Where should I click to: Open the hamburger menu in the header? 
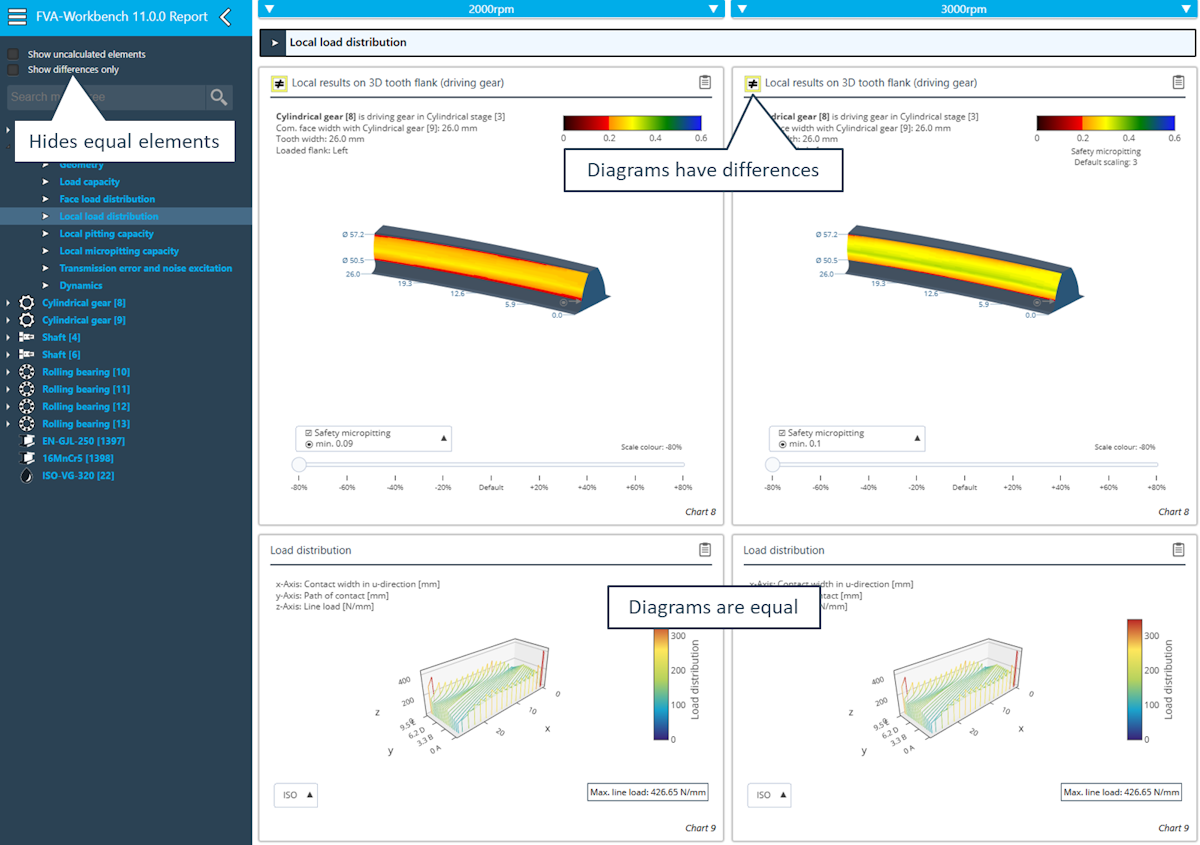point(17,17)
